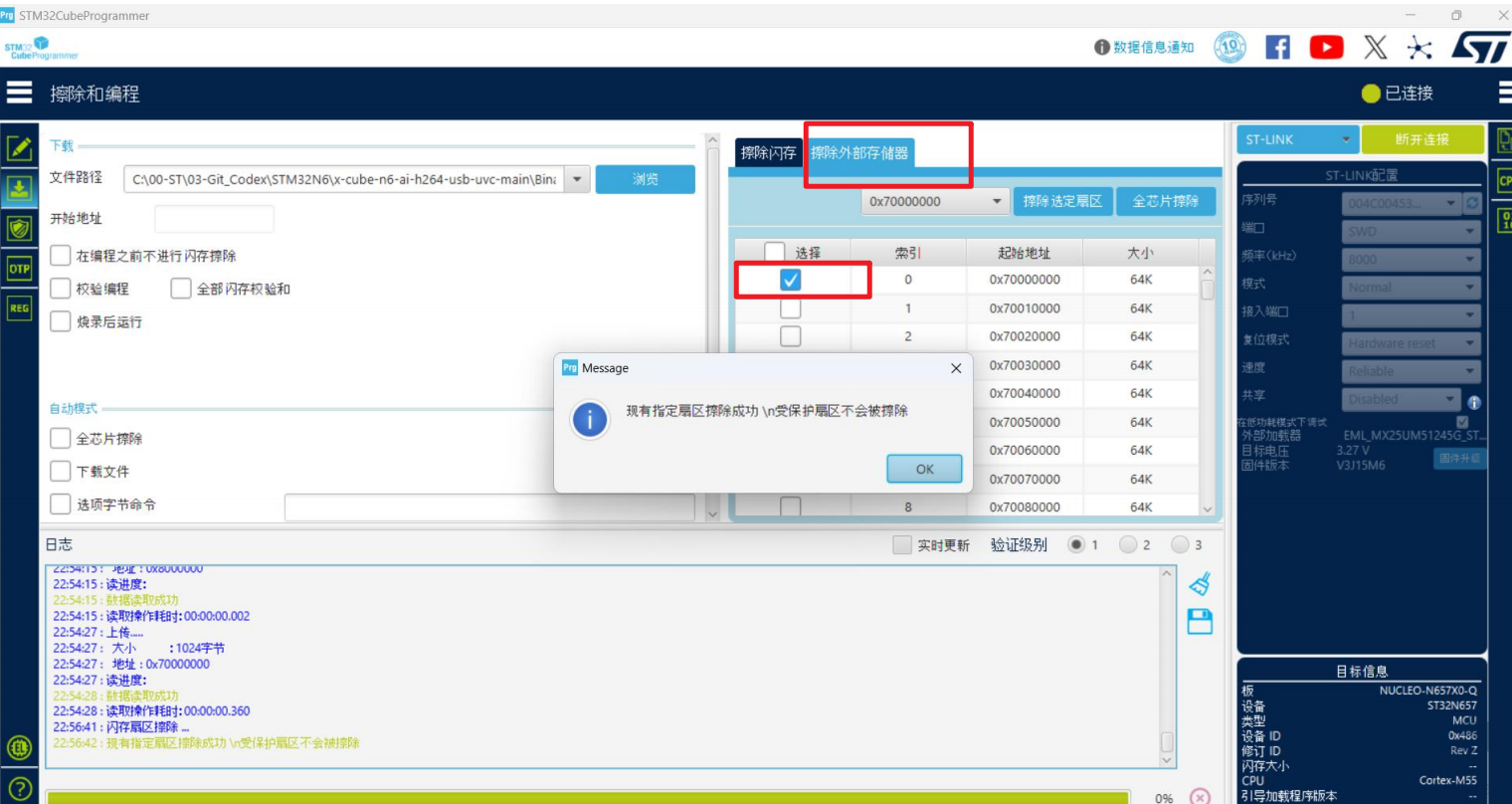The width and height of the screenshot is (1512, 804).
Task: Open the 端口 SWD dropdown
Action: tap(1412, 231)
